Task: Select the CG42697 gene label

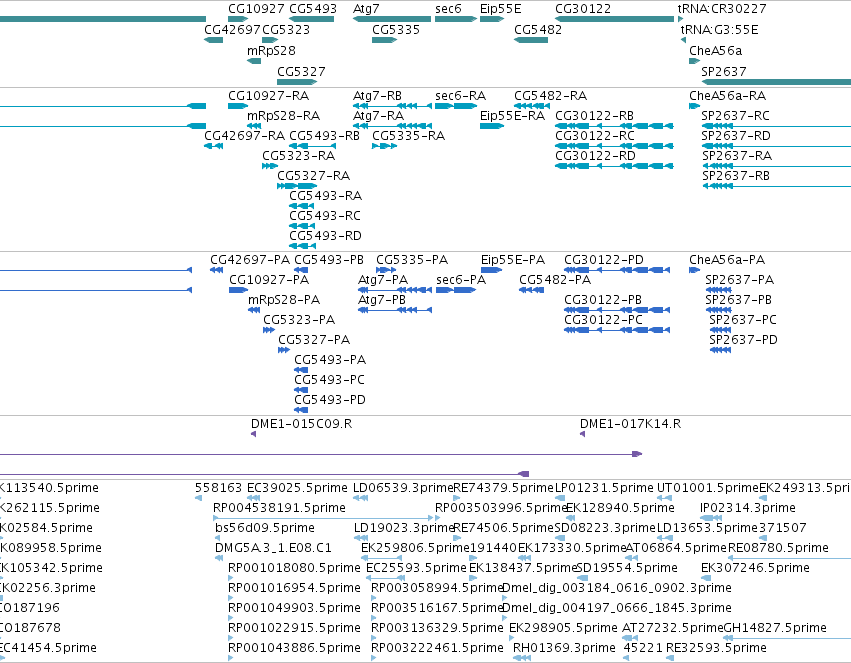Action: 232,29
